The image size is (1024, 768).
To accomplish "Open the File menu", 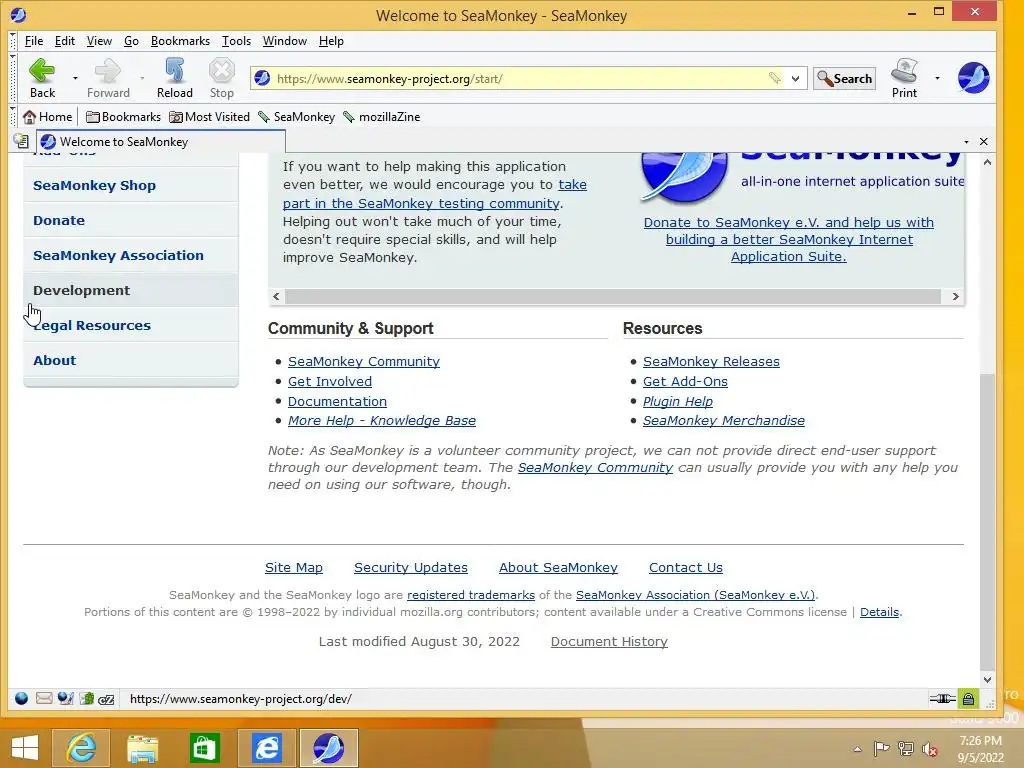I will (34, 41).
